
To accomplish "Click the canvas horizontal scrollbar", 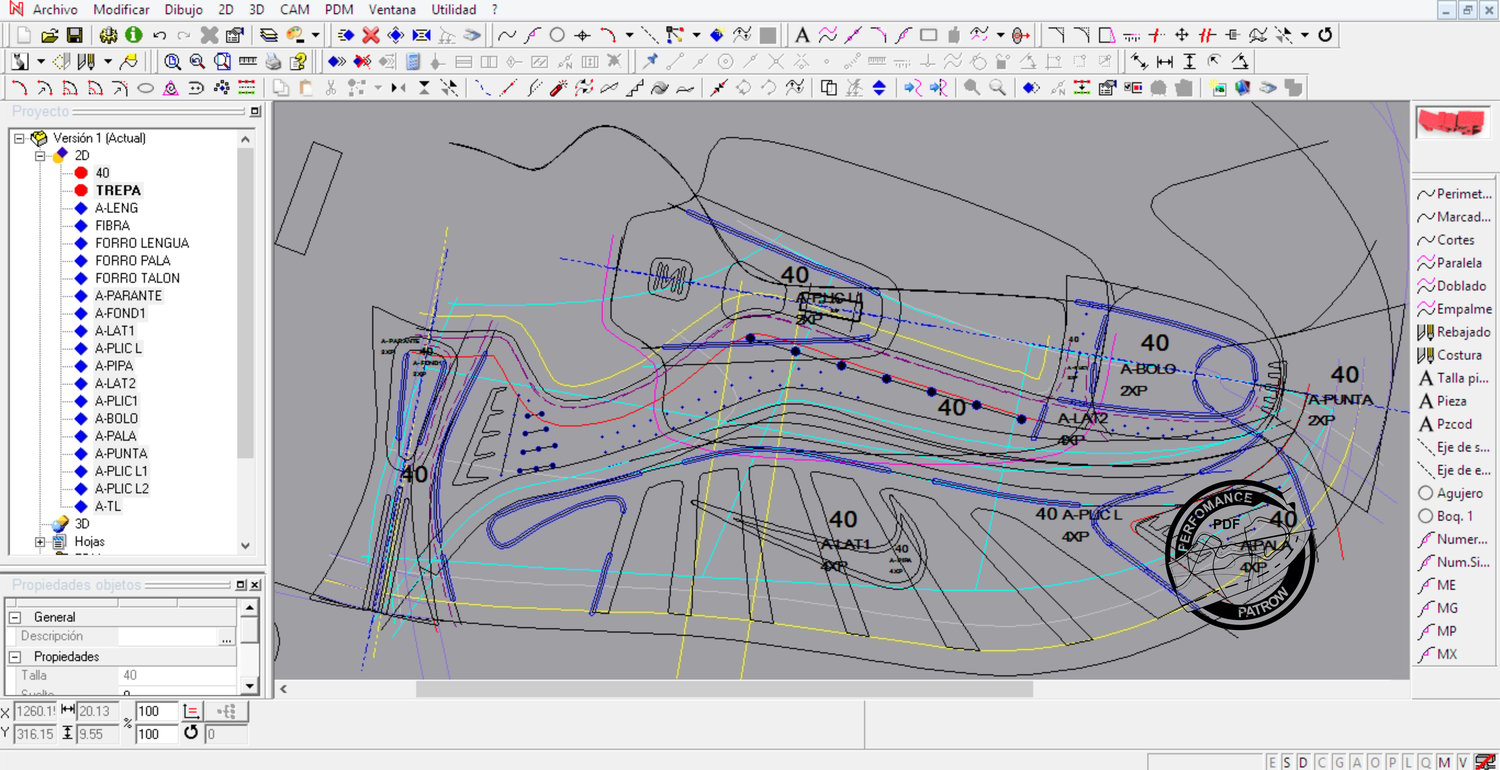I will pos(724,689).
